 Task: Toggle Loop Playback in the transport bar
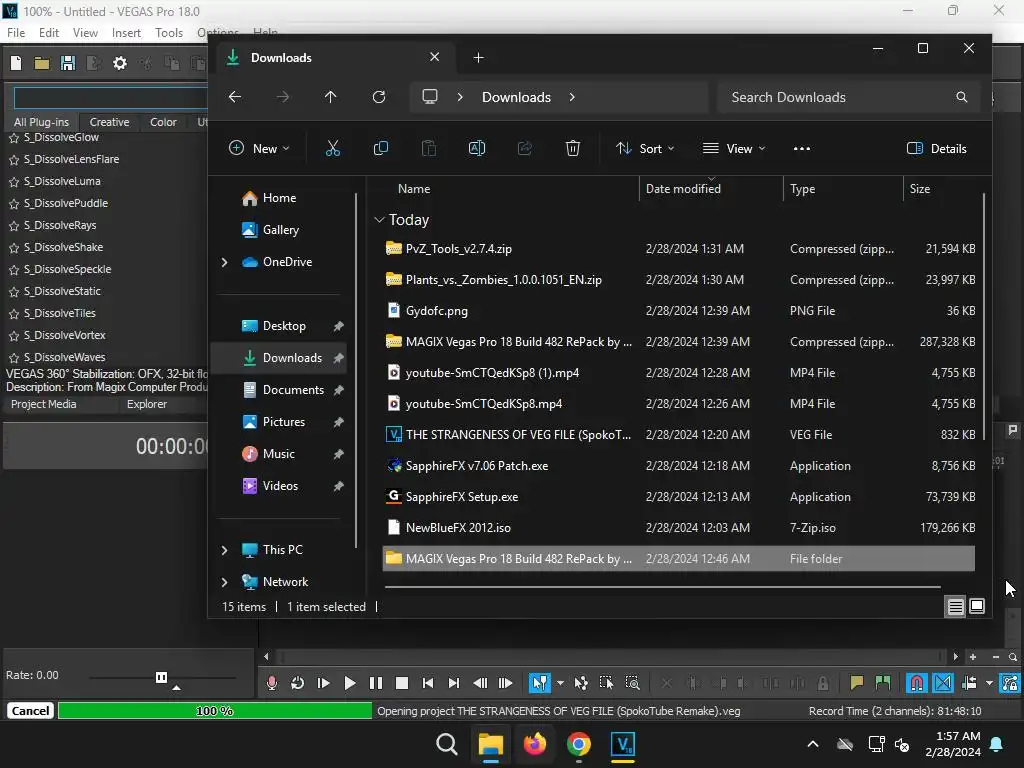pos(297,683)
